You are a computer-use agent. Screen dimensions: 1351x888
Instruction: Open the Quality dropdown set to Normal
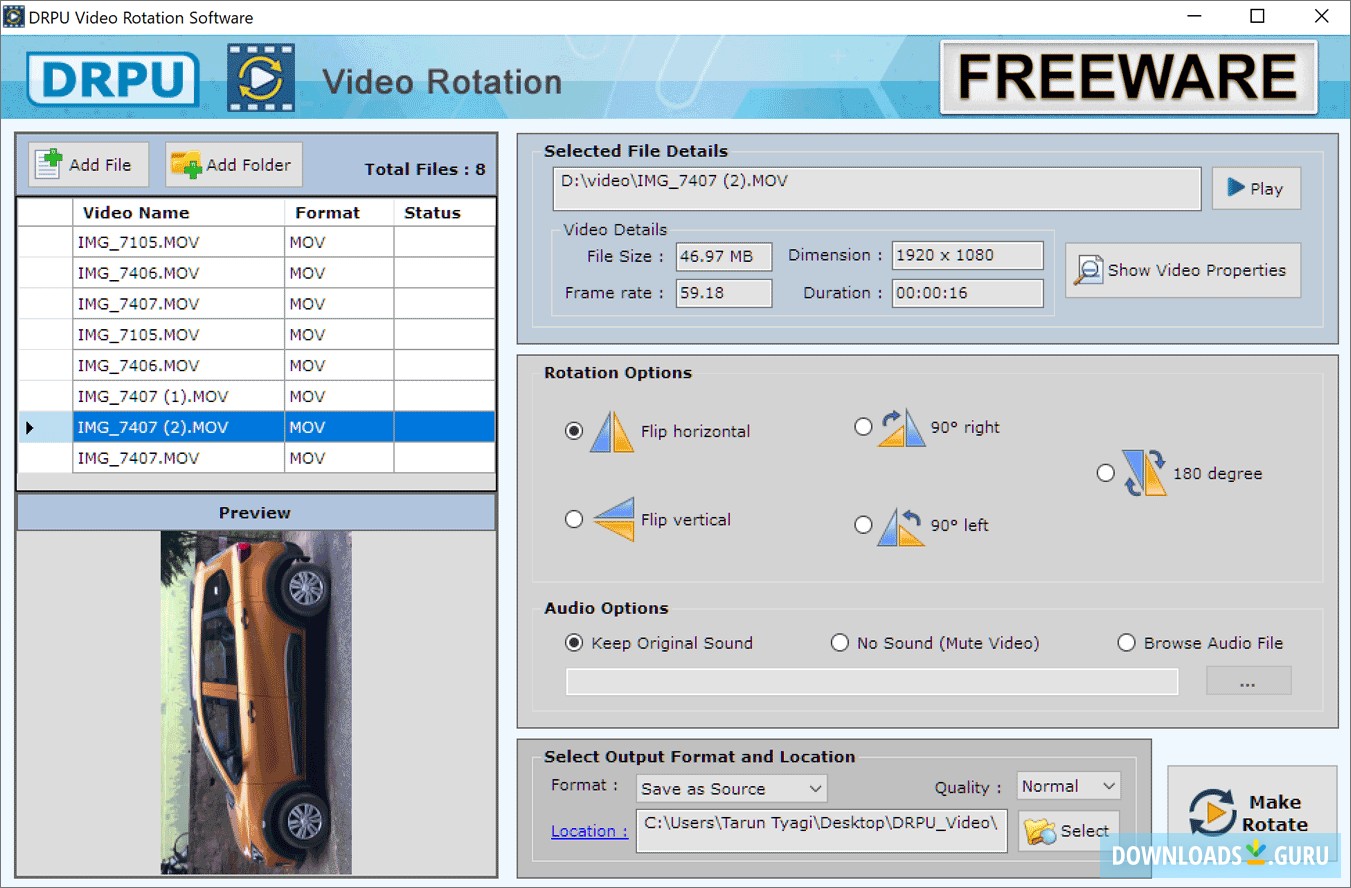click(x=1068, y=786)
